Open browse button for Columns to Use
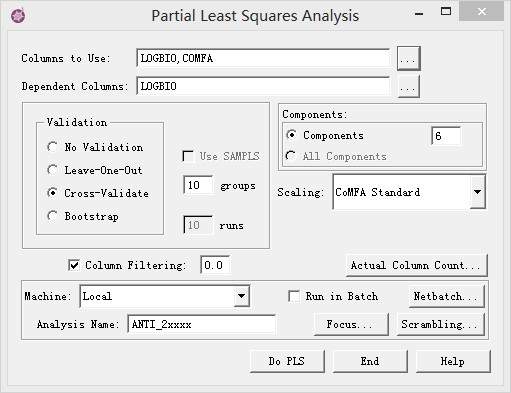The height and width of the screenshot is (393, 511). [408, 59]
